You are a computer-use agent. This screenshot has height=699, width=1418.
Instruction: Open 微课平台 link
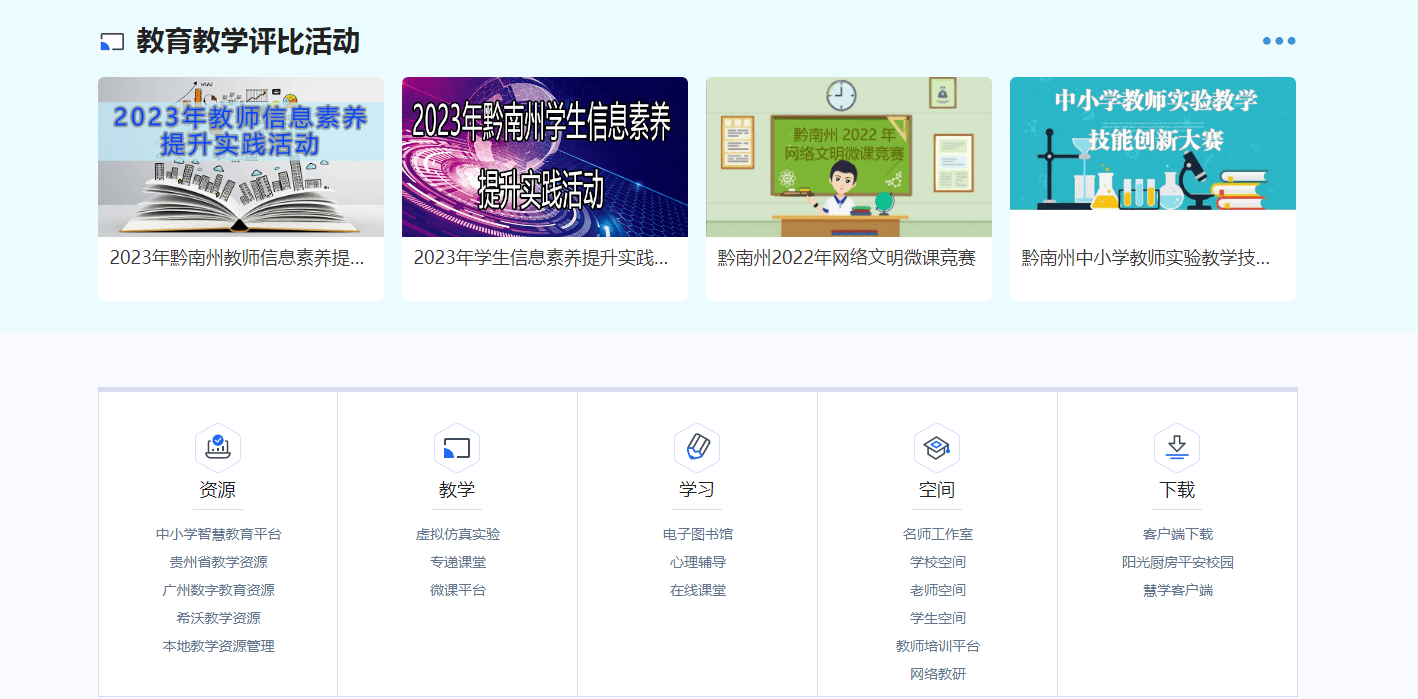coord(458,590)
